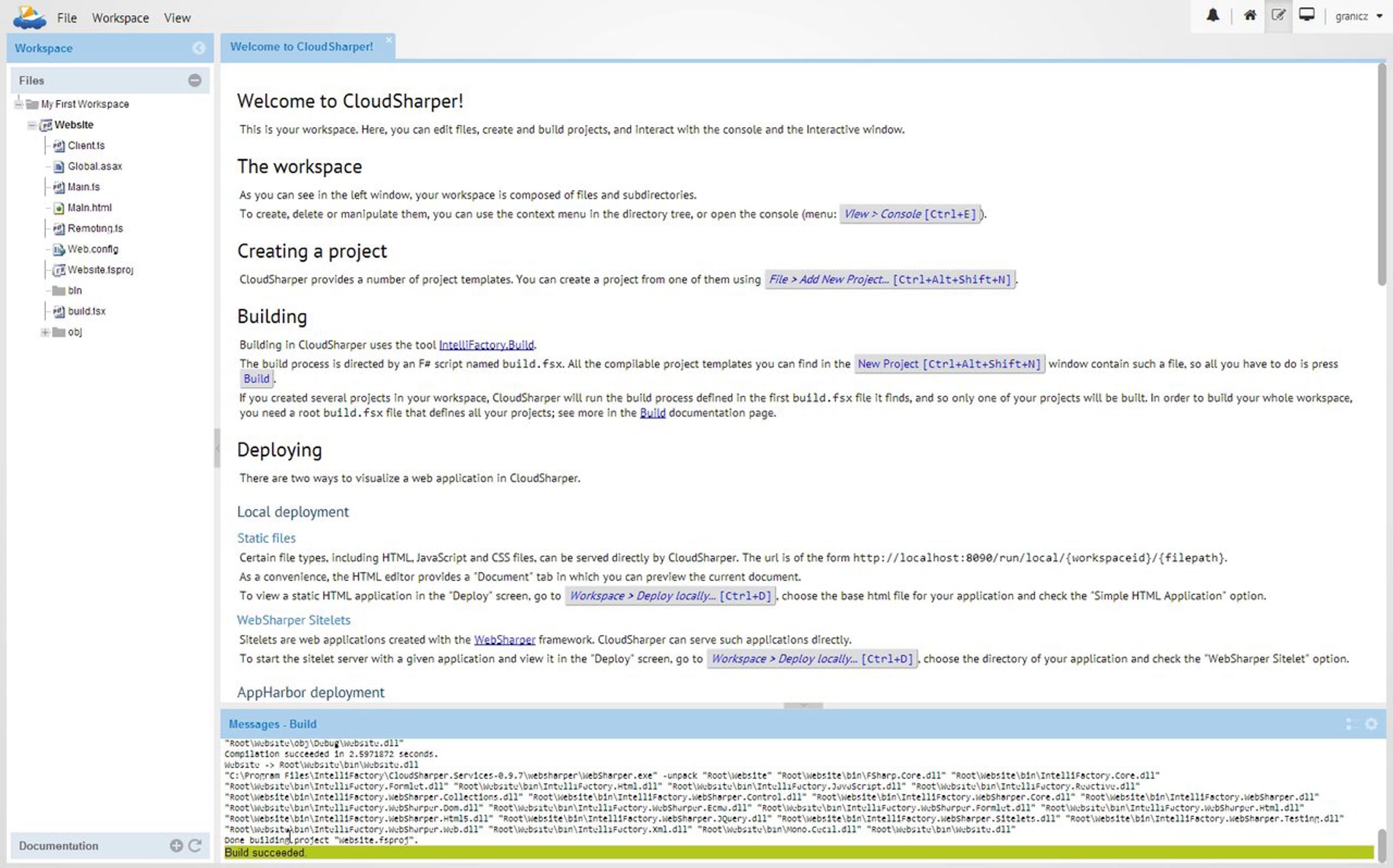This screenshot has width=1393, height=868.
Task: Open the View menu
Action: click(177, 18)
